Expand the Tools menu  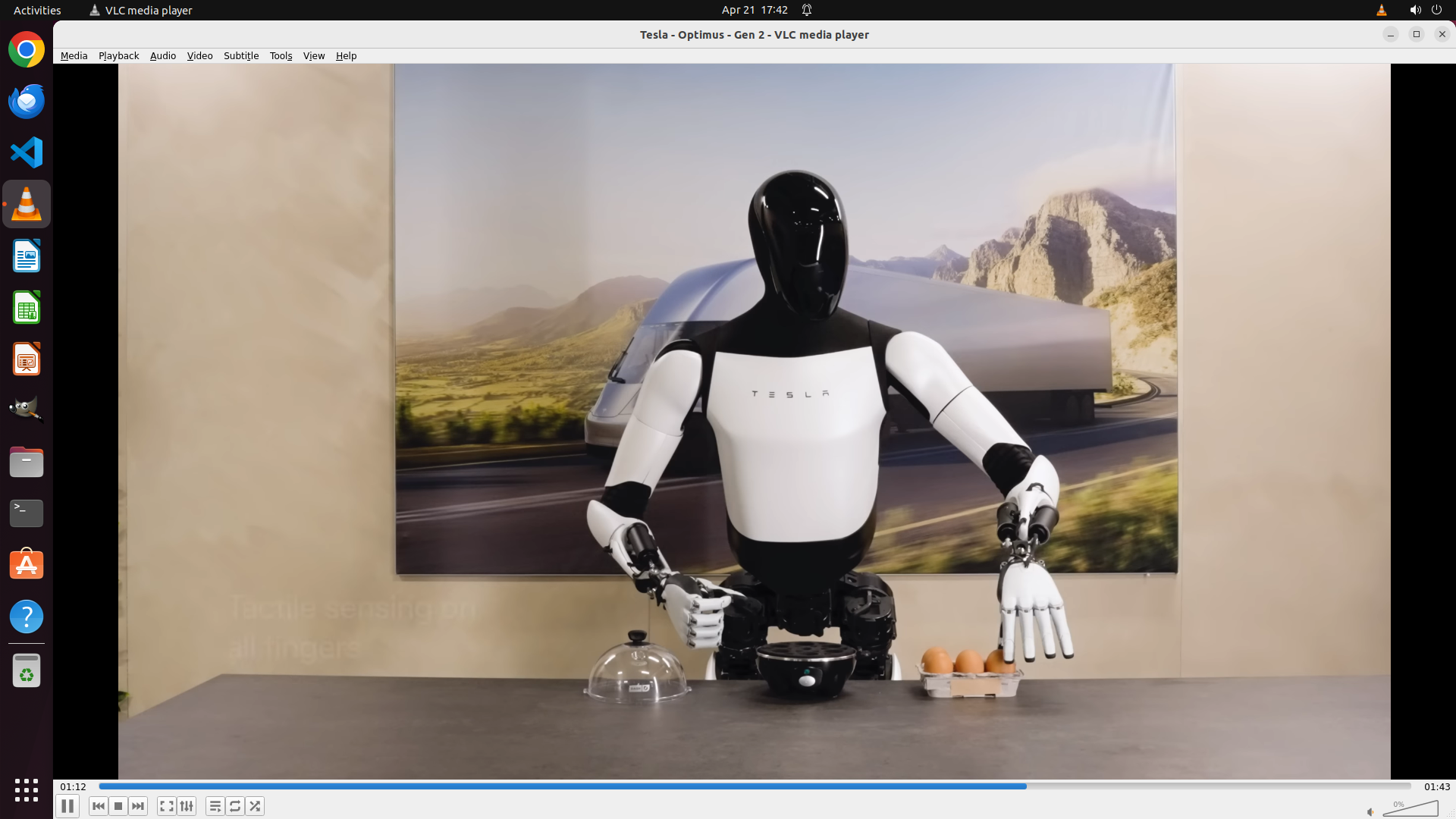pos(281,55)
